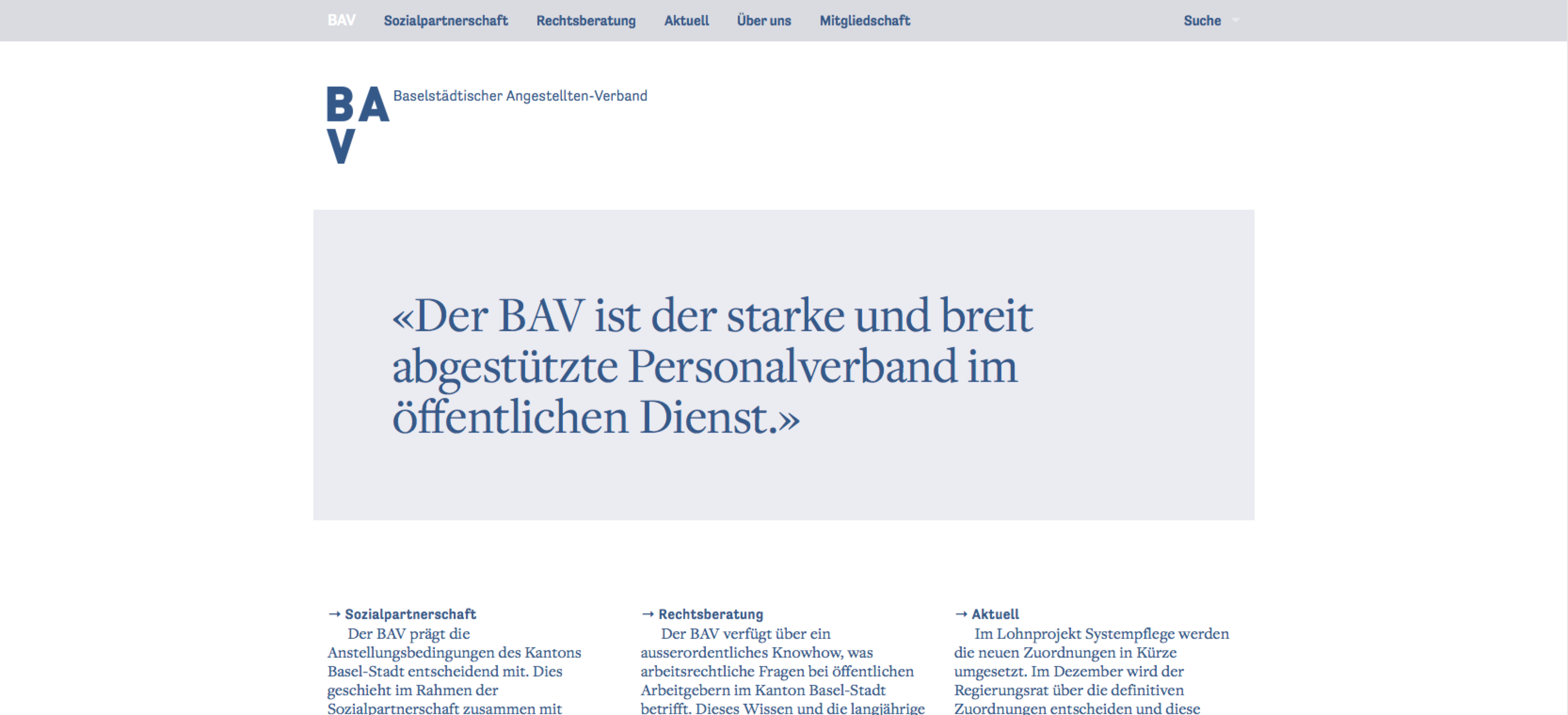The image size is (1568, 715).
Task: Click the Baselstädtischer Angestellten-Verband wordmark
Action: pos(520,95)
